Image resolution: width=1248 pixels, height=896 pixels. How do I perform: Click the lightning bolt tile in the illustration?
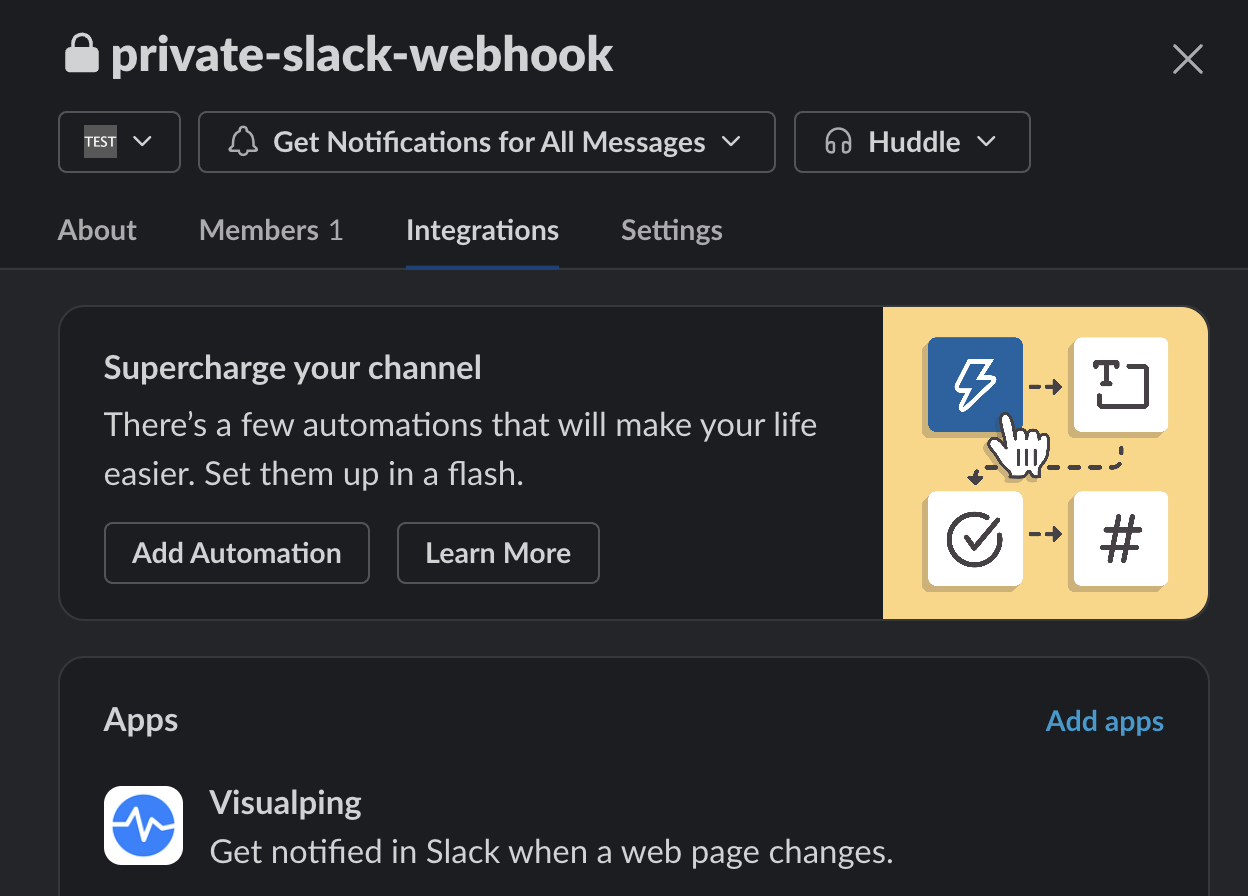tap(975, 385)
